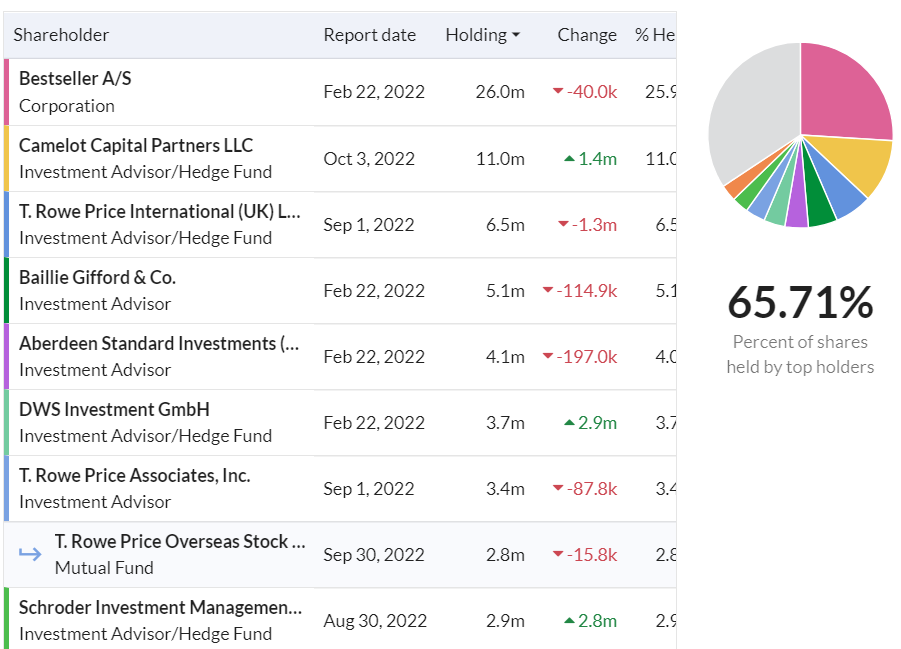Viewport: 901px width, 649px height.
Task: Click the purple pie chart slice
Action: 798,205
